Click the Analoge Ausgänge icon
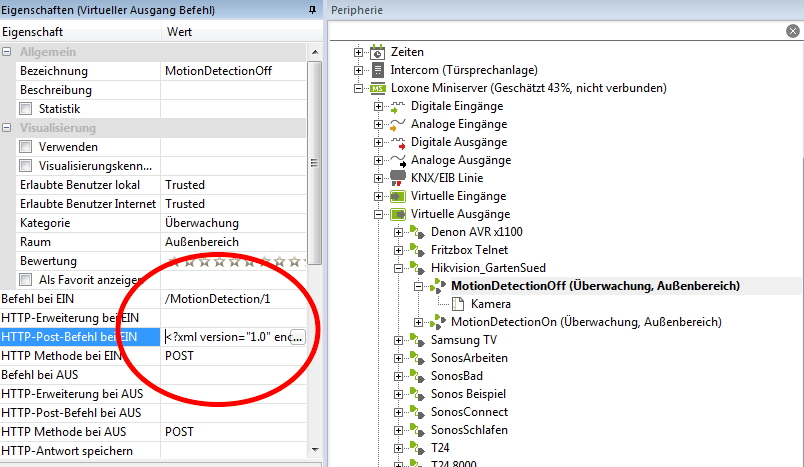This screenshot has width=804, height=467. point(398,160)
